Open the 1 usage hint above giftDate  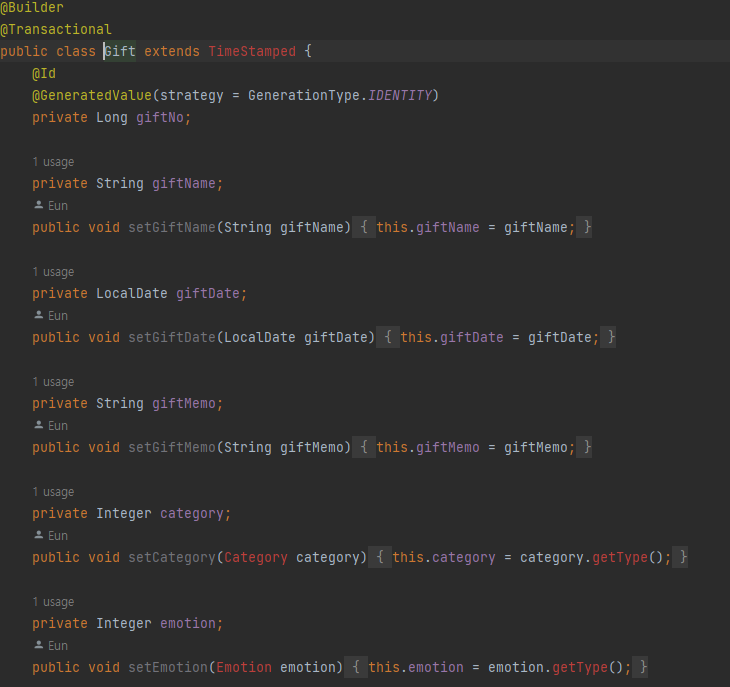coord(53,272)
